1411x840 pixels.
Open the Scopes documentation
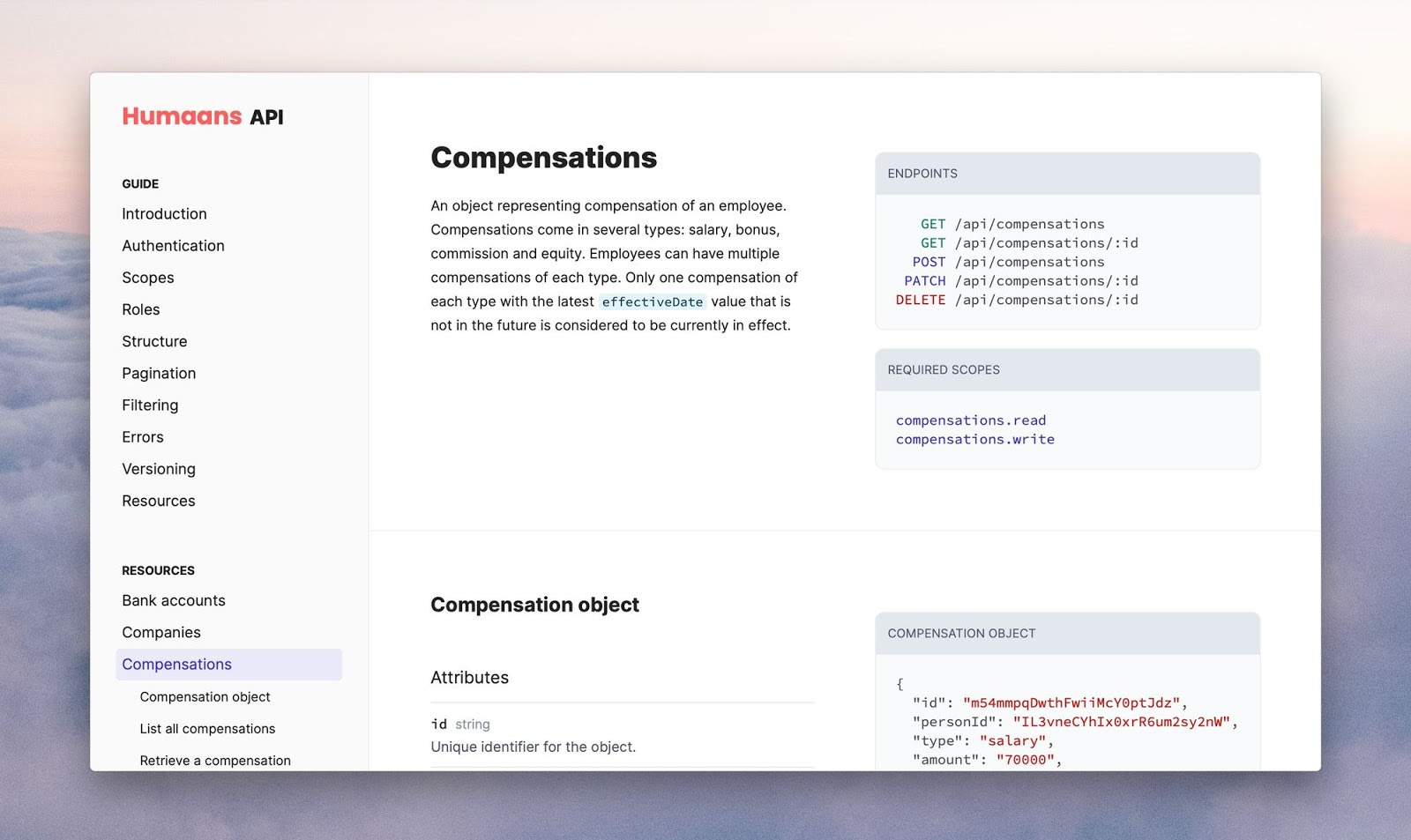tap(147, 277)
